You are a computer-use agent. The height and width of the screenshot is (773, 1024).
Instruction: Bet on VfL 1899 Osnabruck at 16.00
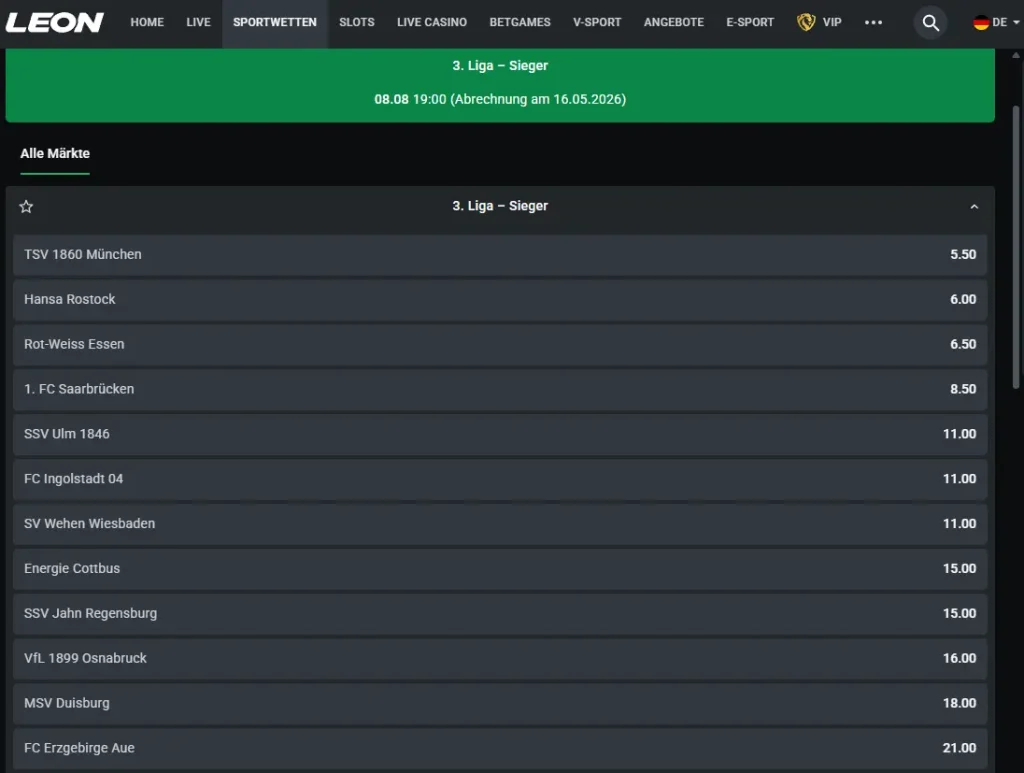[500, 659]
